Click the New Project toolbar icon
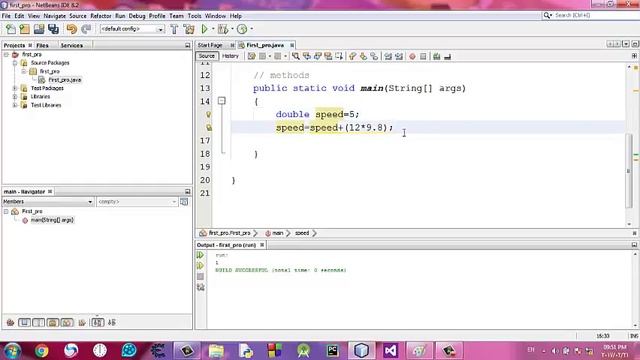This screenshot has width=640, height=360. (x=25, y=29)
